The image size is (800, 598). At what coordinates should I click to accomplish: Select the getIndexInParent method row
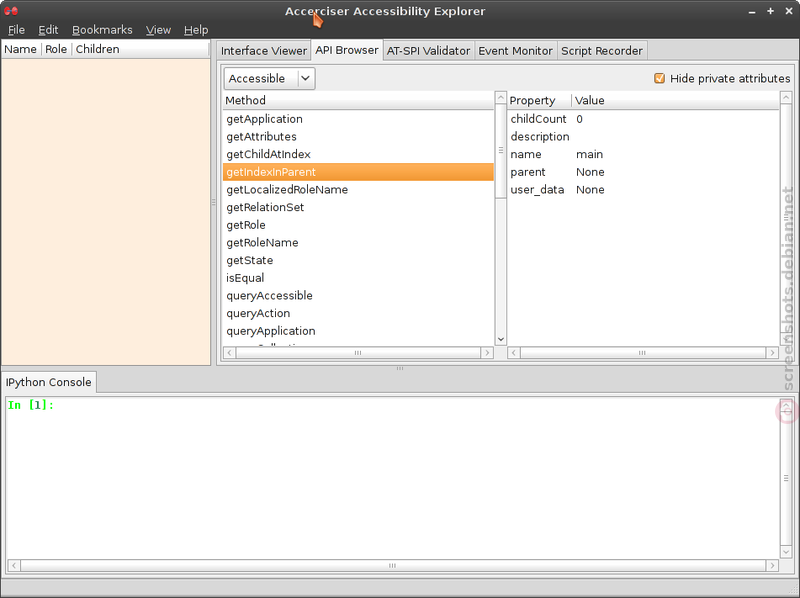point(358,172)
